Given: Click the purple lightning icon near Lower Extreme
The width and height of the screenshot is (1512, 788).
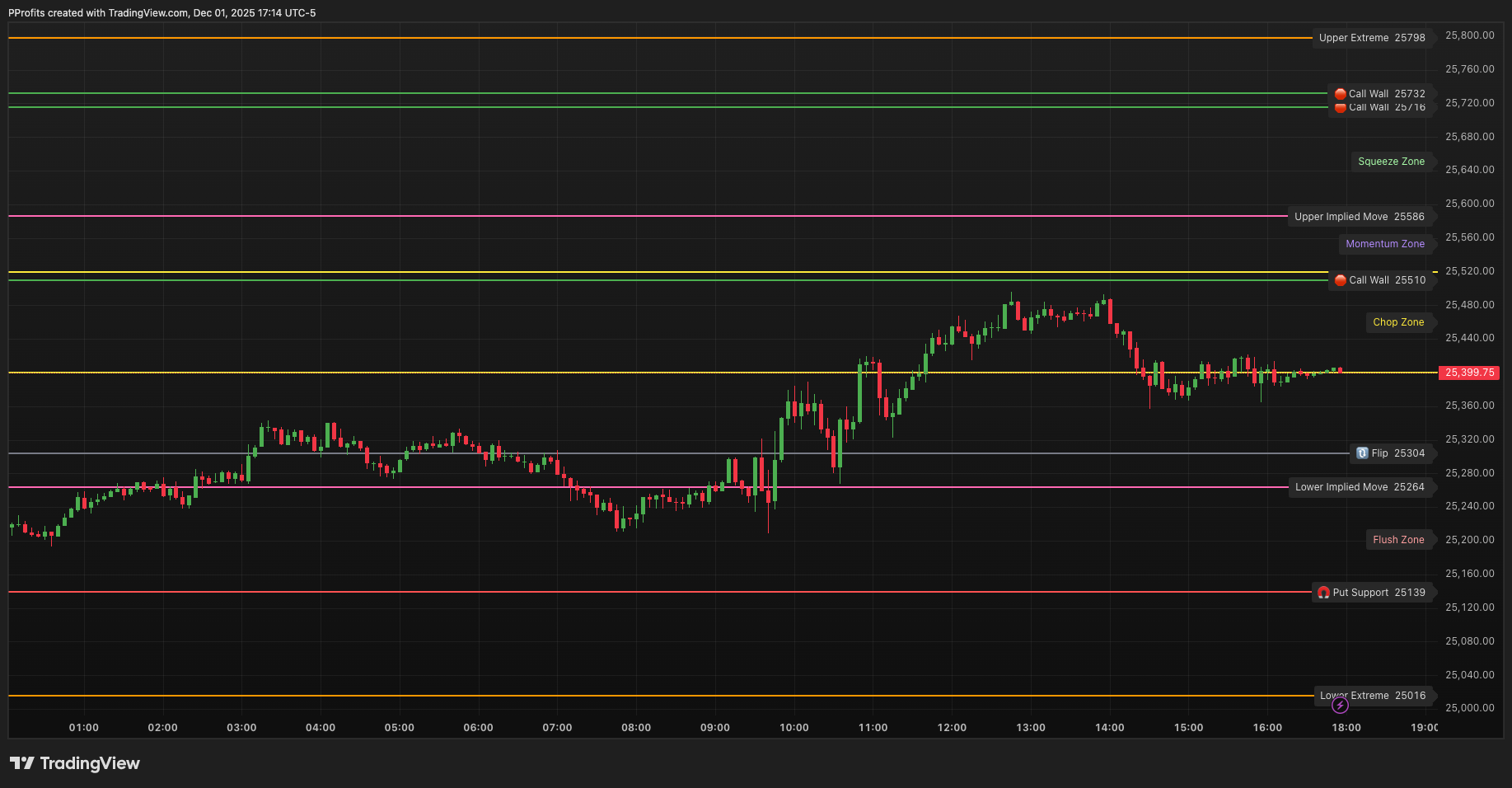Looking at the screenshot, I should pyautogui.click(x=1341, y=705).
